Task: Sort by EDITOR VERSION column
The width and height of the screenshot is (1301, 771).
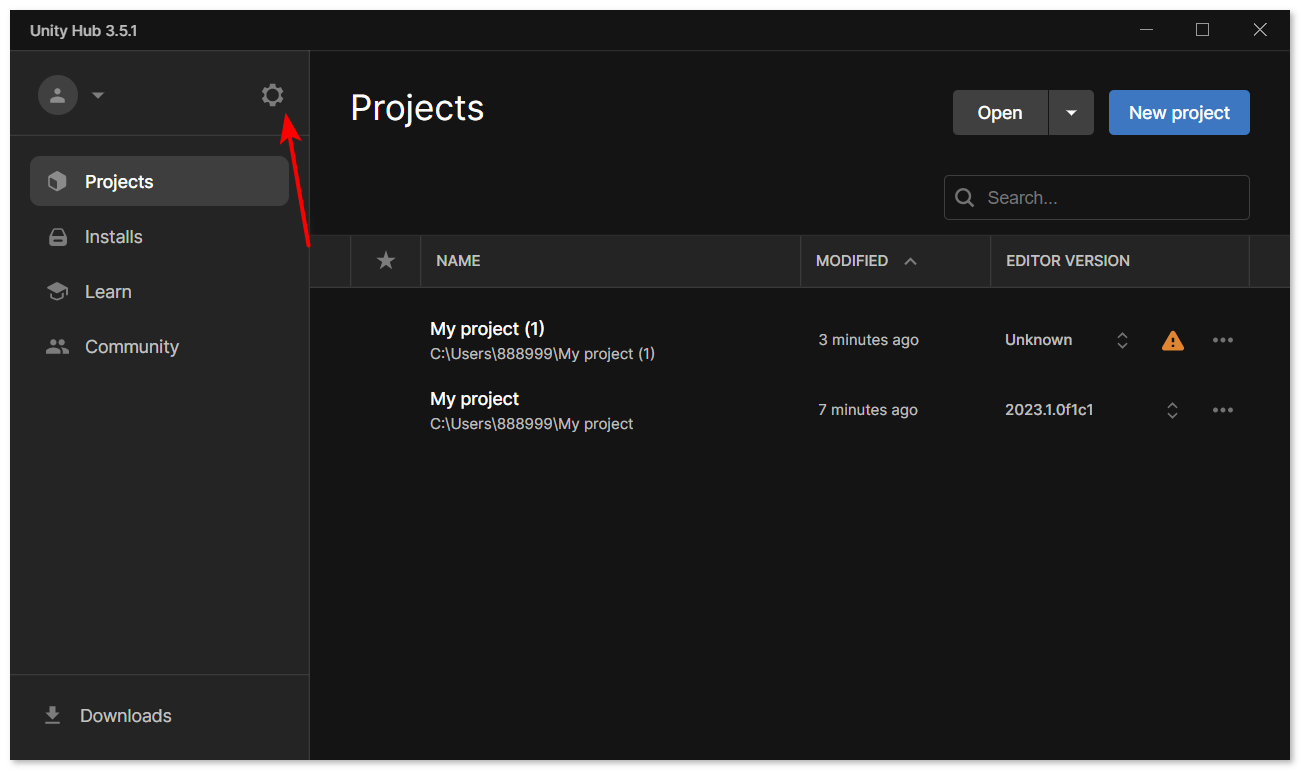Action: point(1068,261)
